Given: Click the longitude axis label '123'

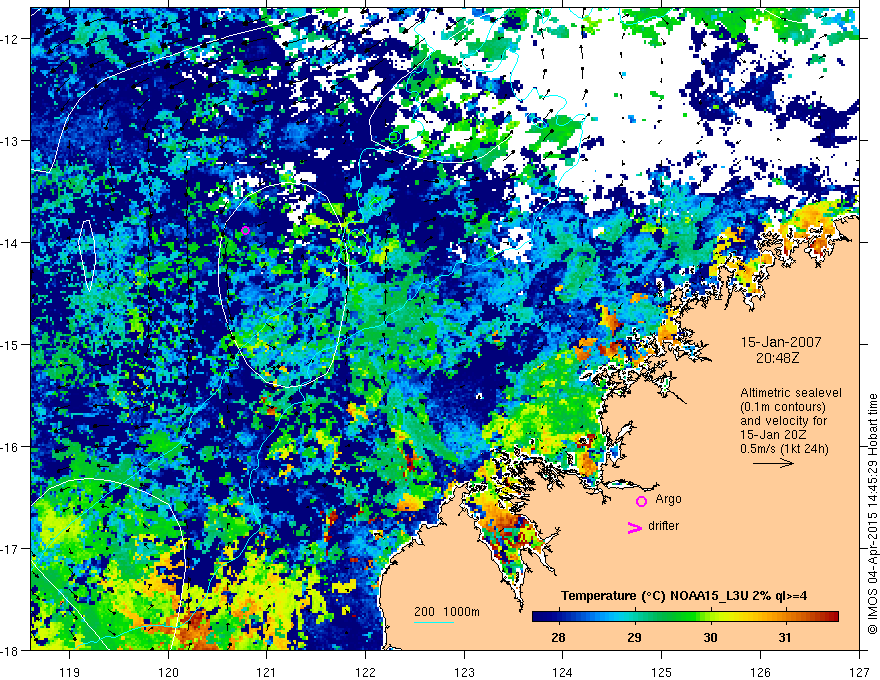Looking at the screenshot, I should tap(464, 673).
